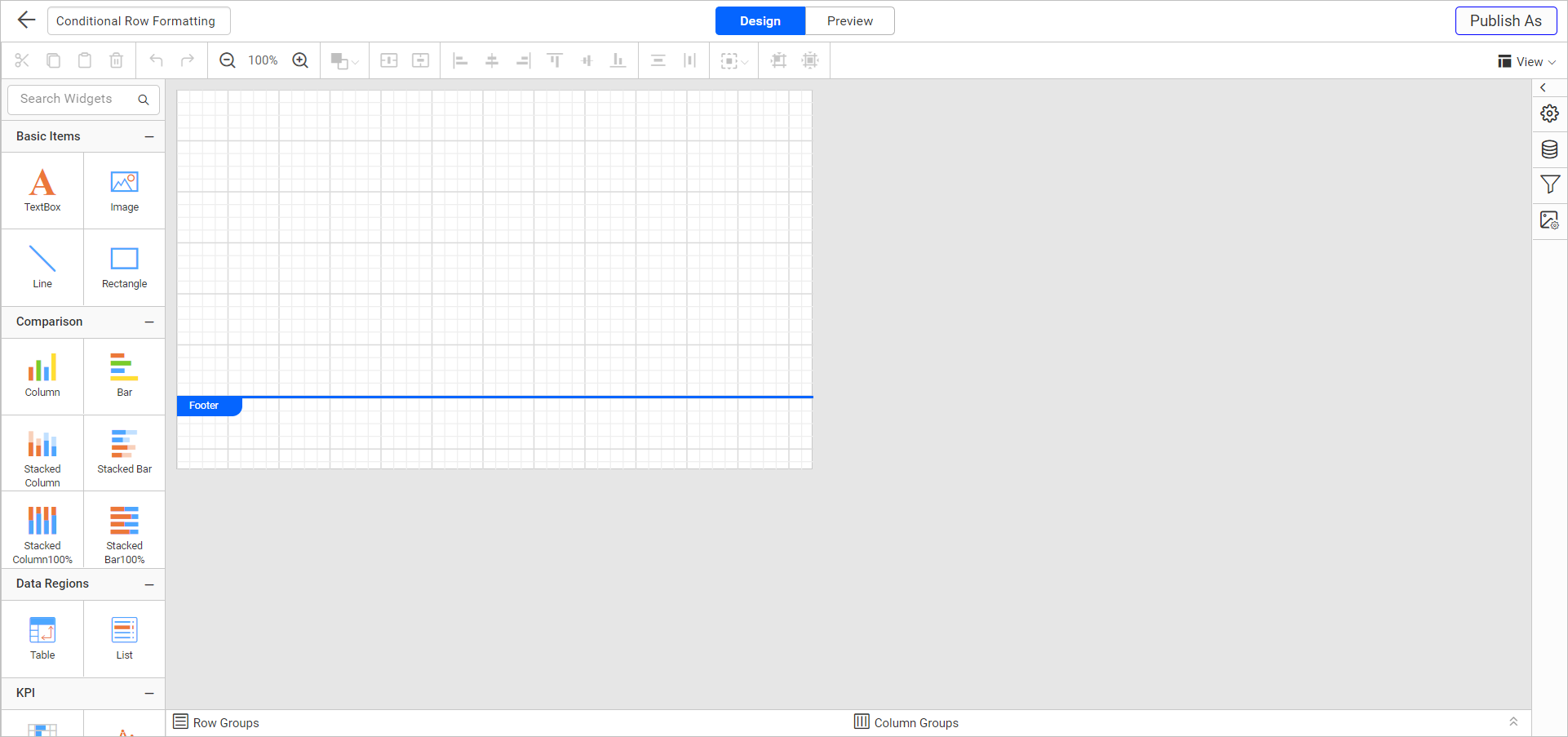This screenshot has width=1568, height=737.
Task: Select the Rectangle widget
Action: click(x=125, y=268)
